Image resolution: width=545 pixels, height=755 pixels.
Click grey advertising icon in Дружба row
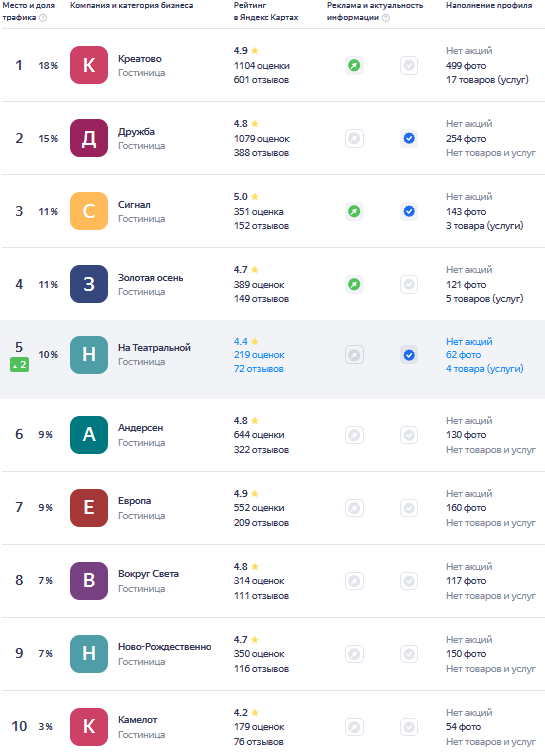(x=354, y=139)
